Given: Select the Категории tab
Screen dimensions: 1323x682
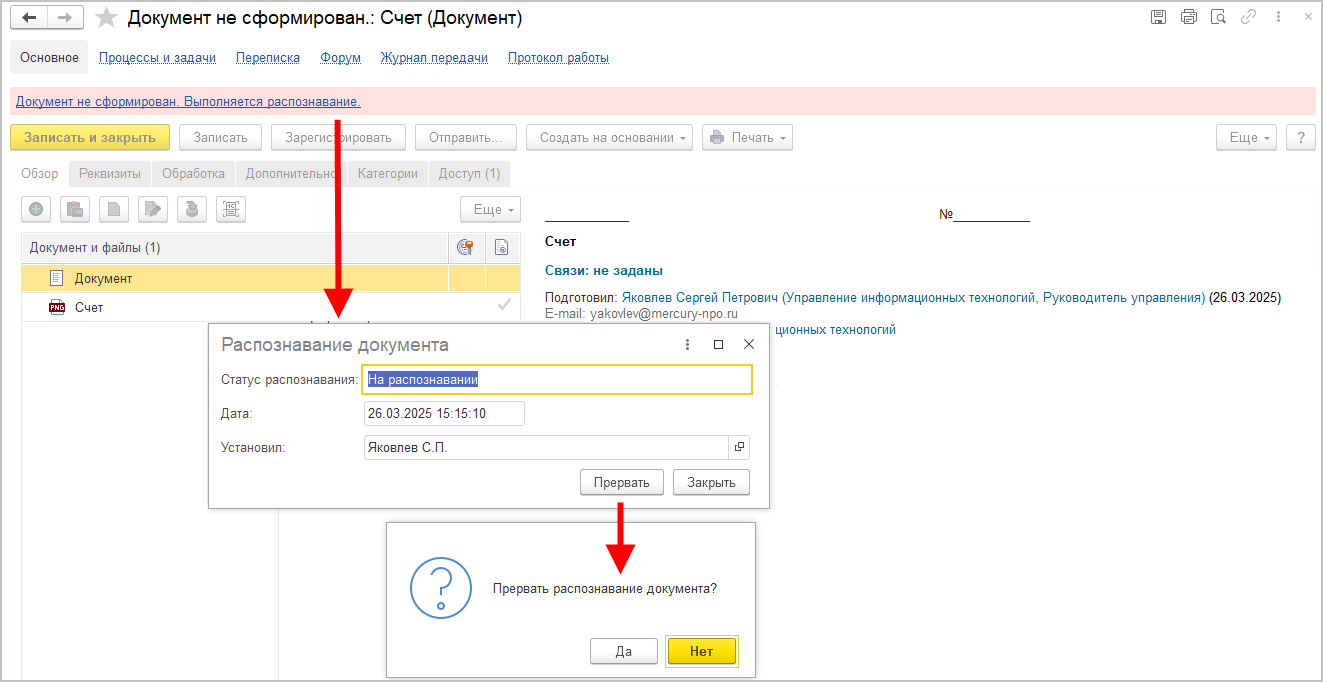Looking at the screenshot, I should coord(388,173).
